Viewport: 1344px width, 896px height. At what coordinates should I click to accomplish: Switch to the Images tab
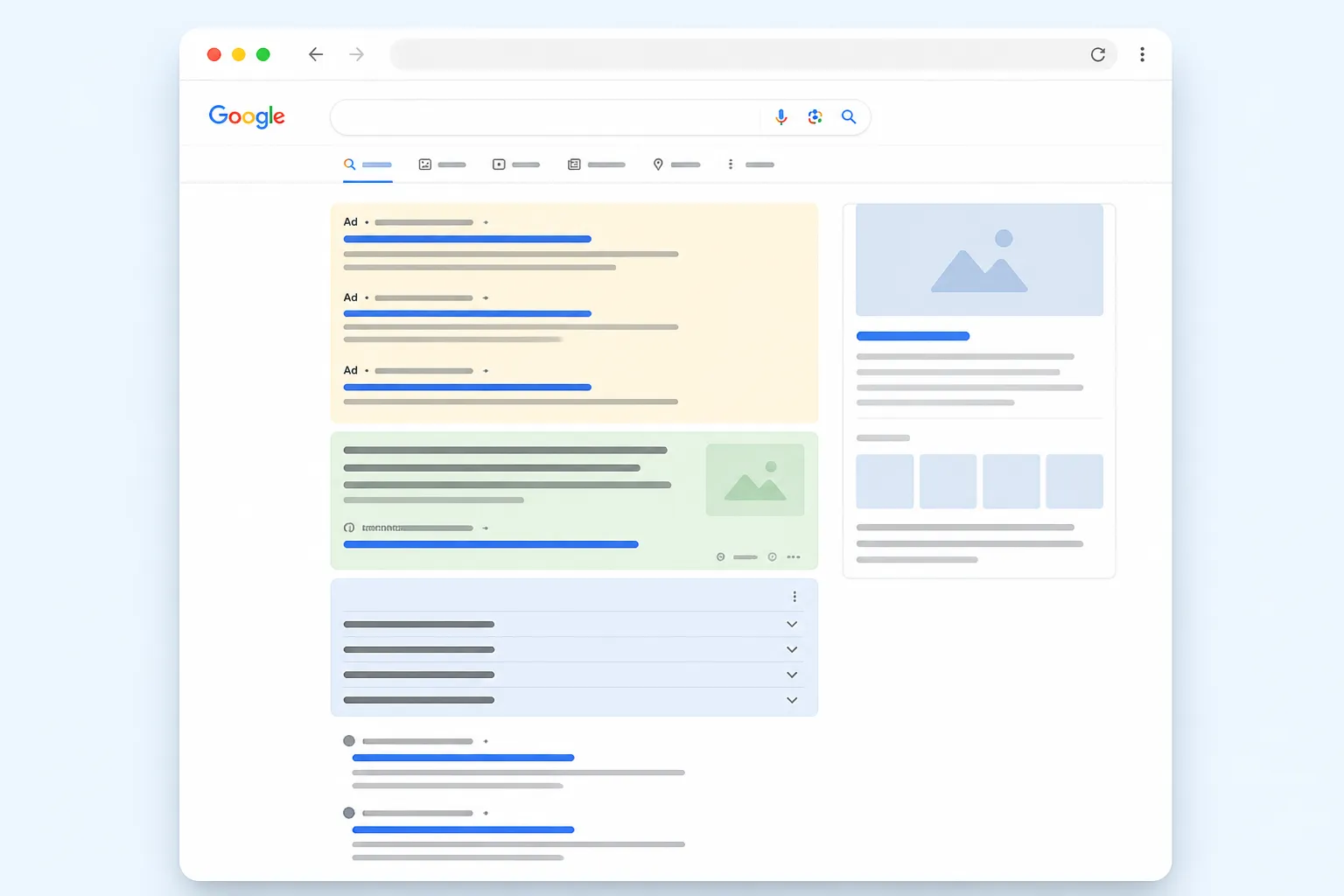pyautogui.click(x=442, y=164)
